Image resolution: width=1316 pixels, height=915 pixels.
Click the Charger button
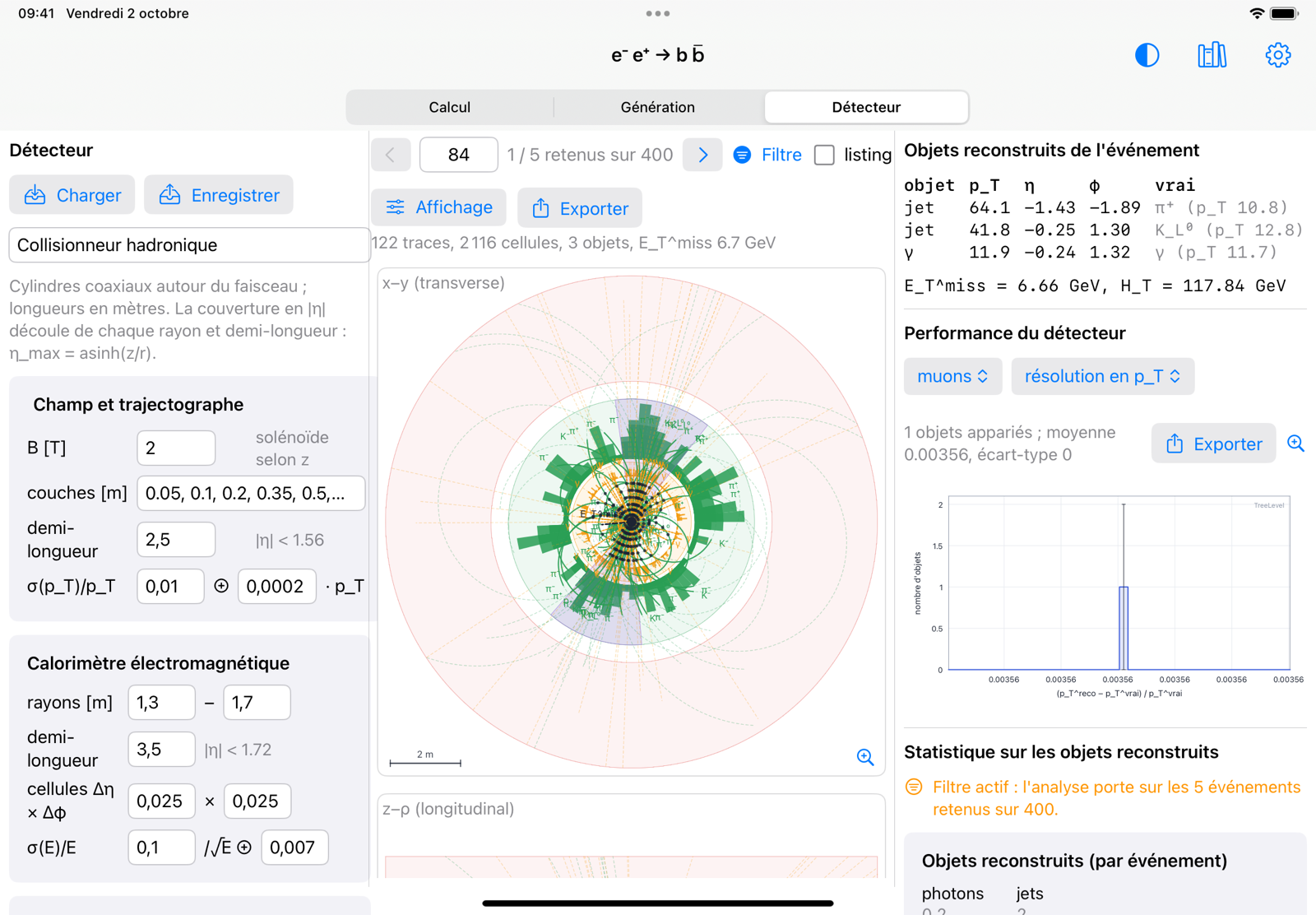pos(72,195)
